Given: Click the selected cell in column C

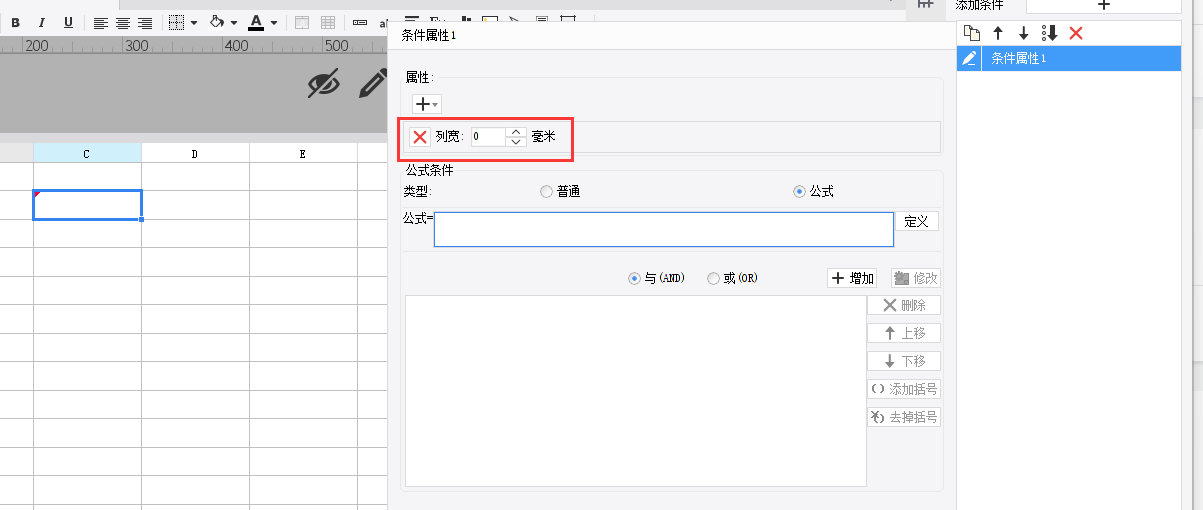Looking at the screenshot, I should 87,205.
